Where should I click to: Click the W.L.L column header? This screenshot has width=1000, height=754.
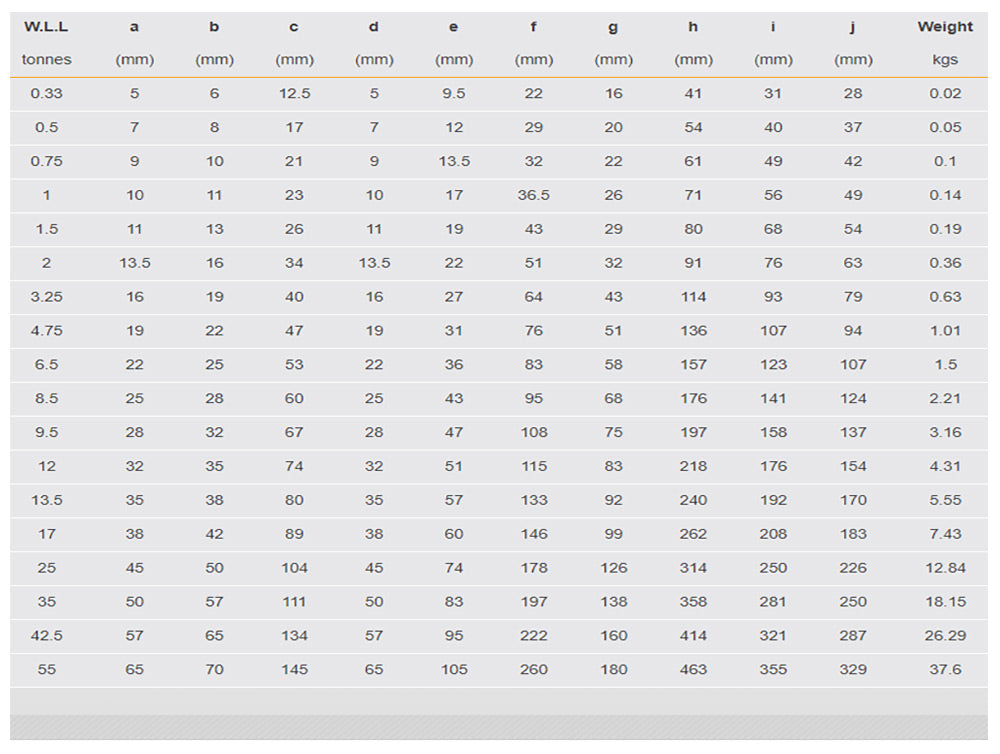tap(46, 27)
